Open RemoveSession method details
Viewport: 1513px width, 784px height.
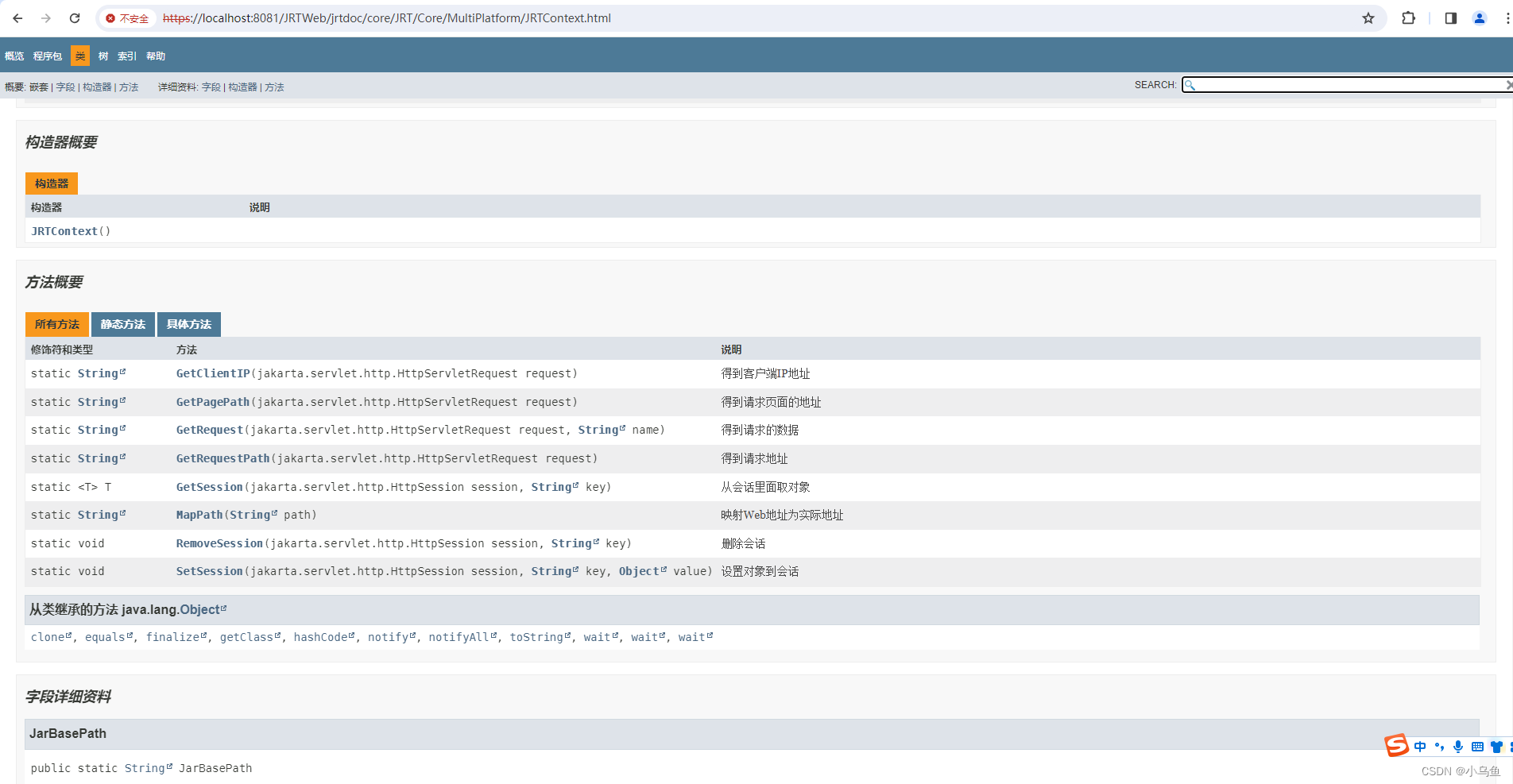pos(219,543)
